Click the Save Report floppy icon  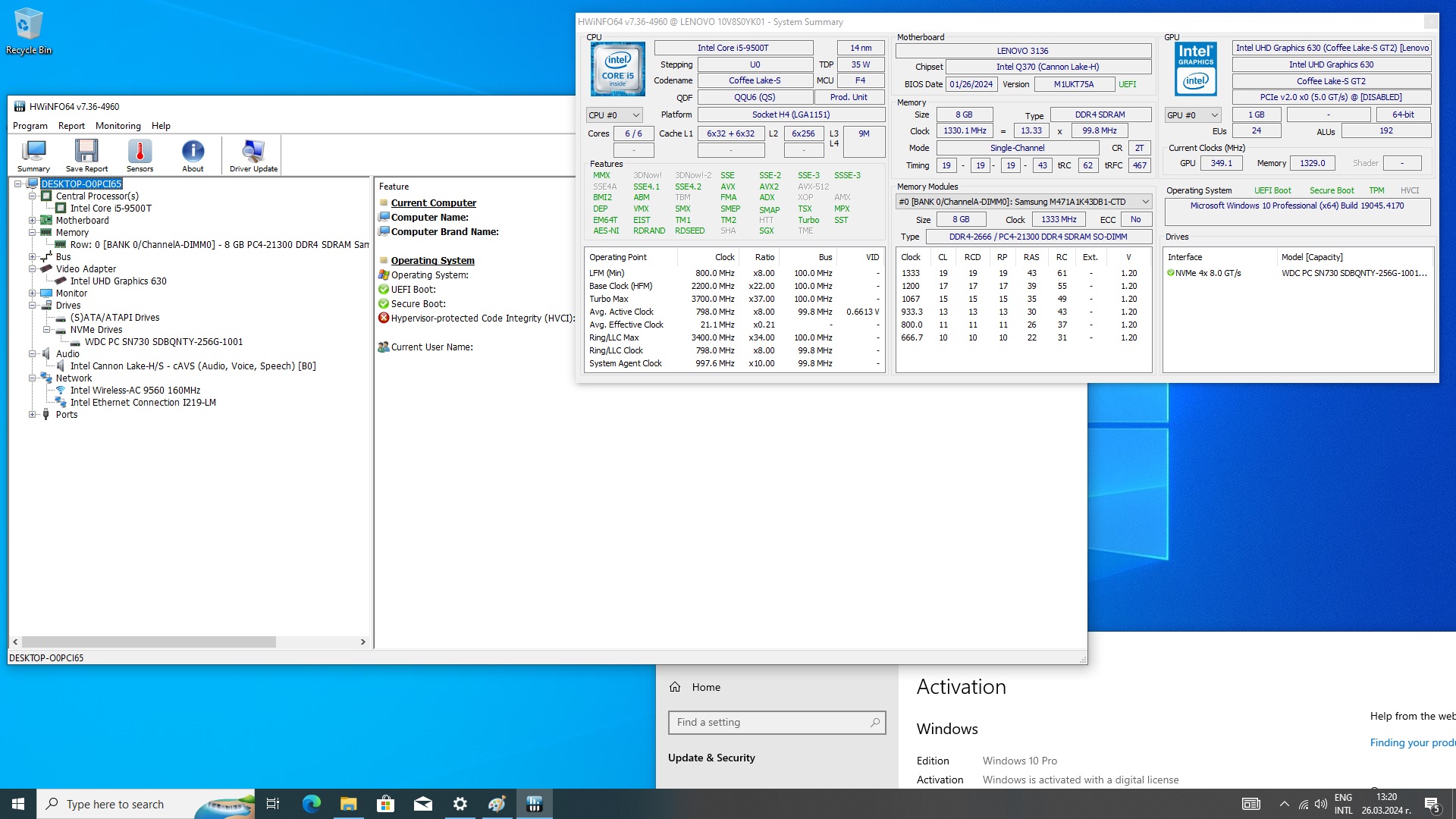tap(86, 155)
